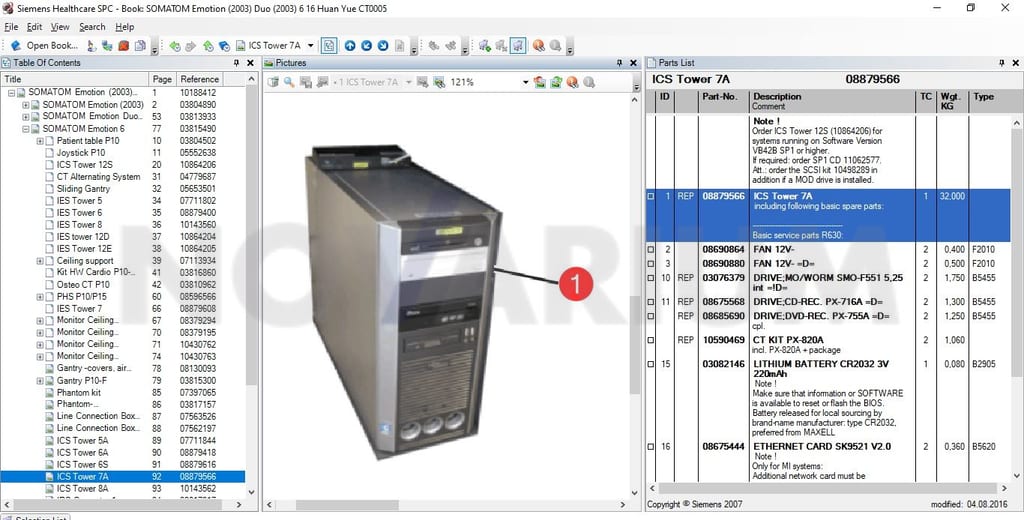Open the View menu
1024x520 pixels.
60,27
